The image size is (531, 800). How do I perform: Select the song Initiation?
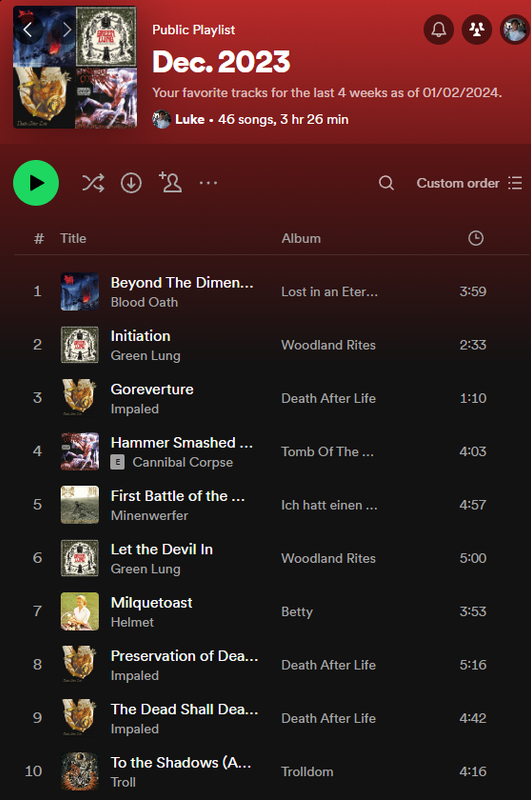click(x=140, y=336)
